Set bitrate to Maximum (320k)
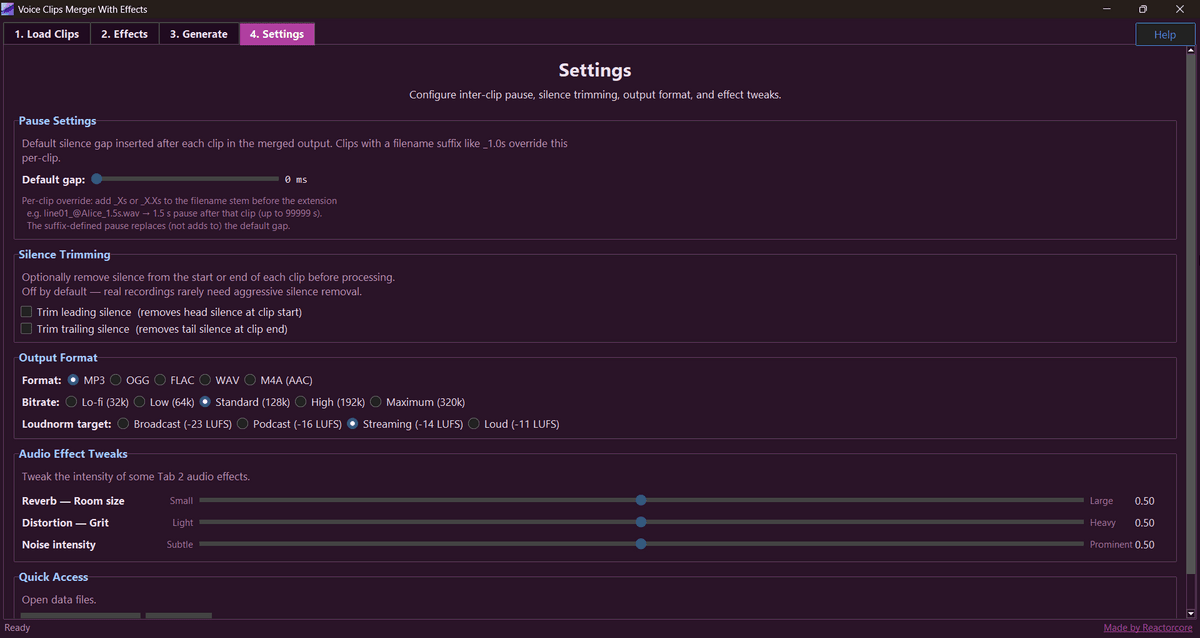 (x=376, y=402)
